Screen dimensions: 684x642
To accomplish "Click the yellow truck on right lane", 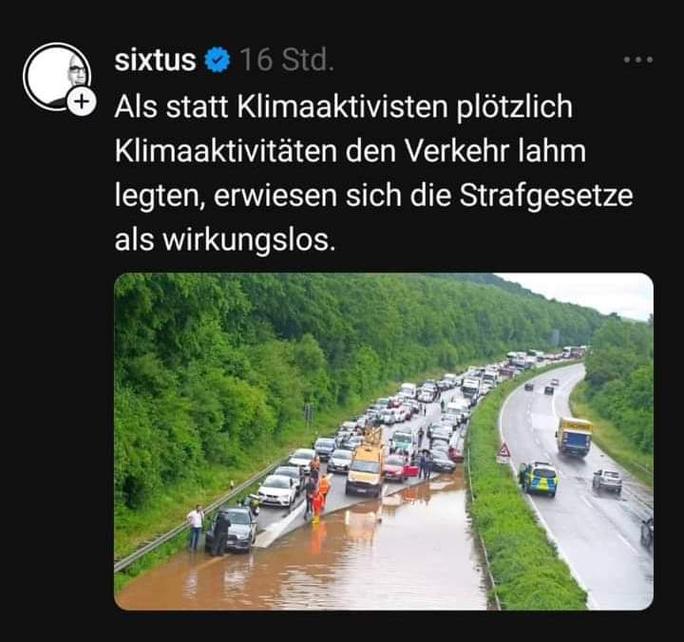I will (x=574, y=436).
